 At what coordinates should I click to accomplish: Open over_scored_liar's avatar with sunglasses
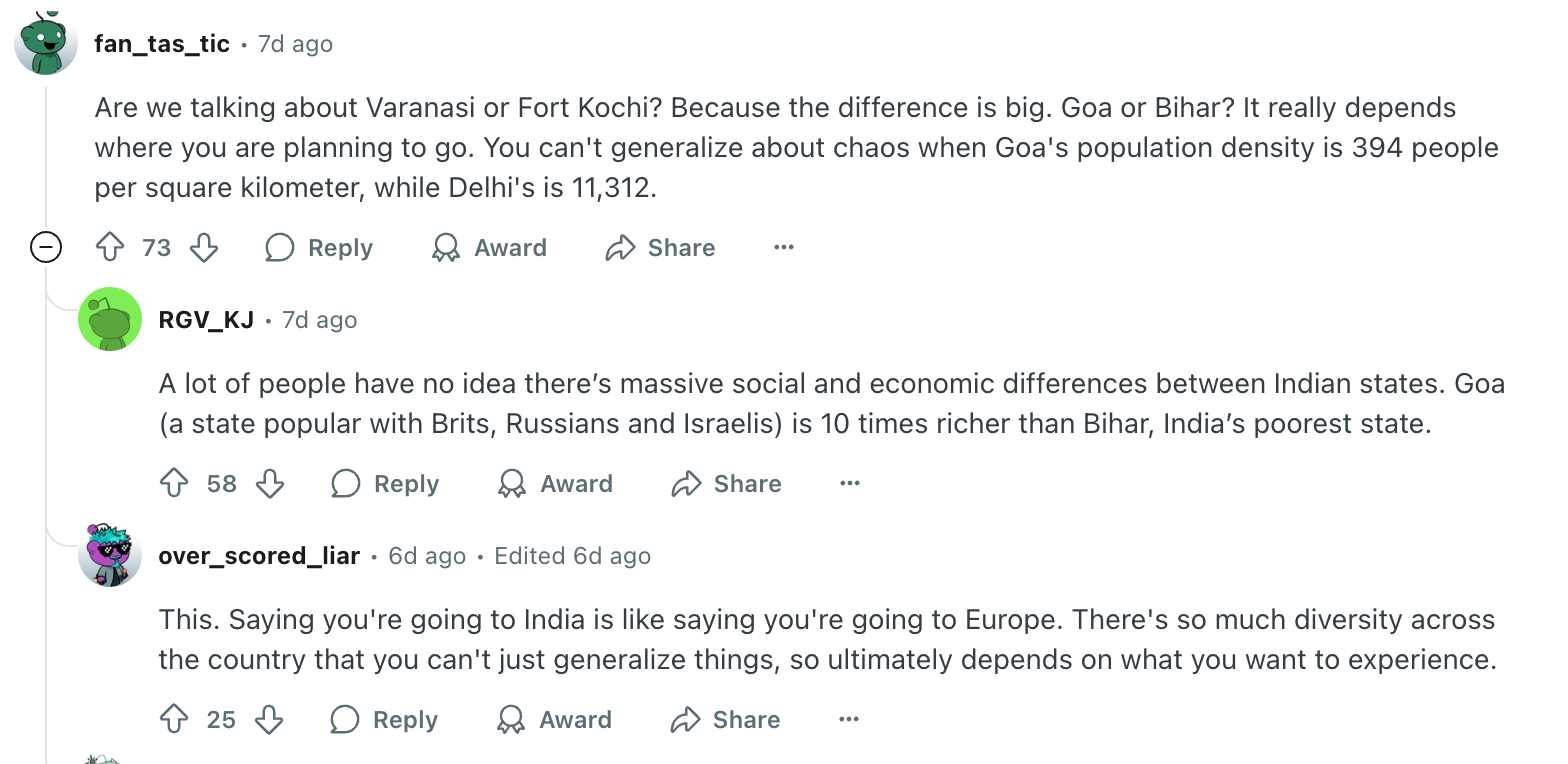110,555
